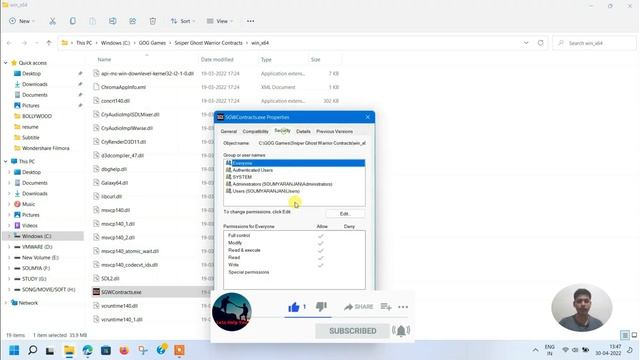Screen dimensions: 640x360
Task: Select the Galaxy64.dll file
Action: point(114,183)
